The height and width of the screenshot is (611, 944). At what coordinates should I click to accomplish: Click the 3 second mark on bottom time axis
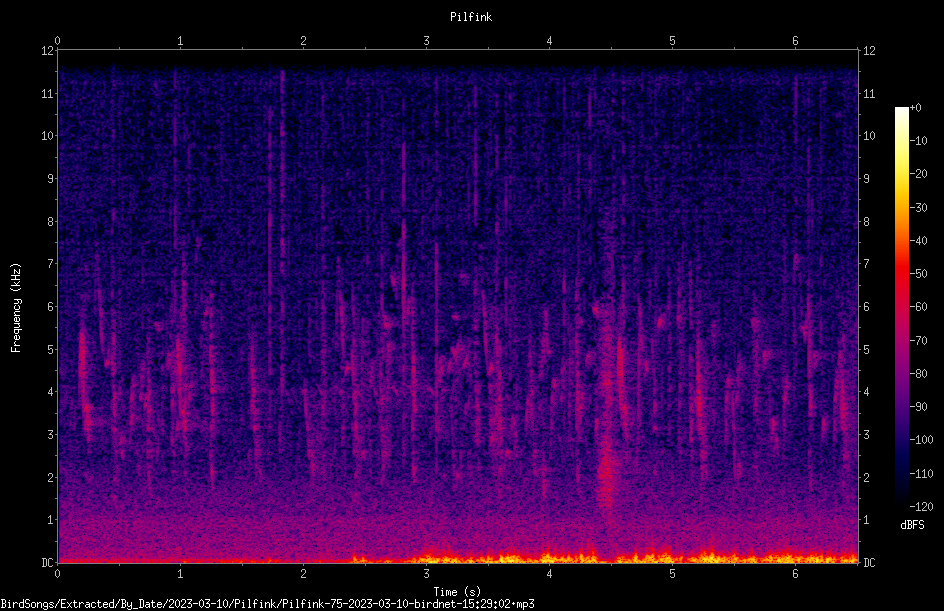pyautogui.click(x=426, y=574)
